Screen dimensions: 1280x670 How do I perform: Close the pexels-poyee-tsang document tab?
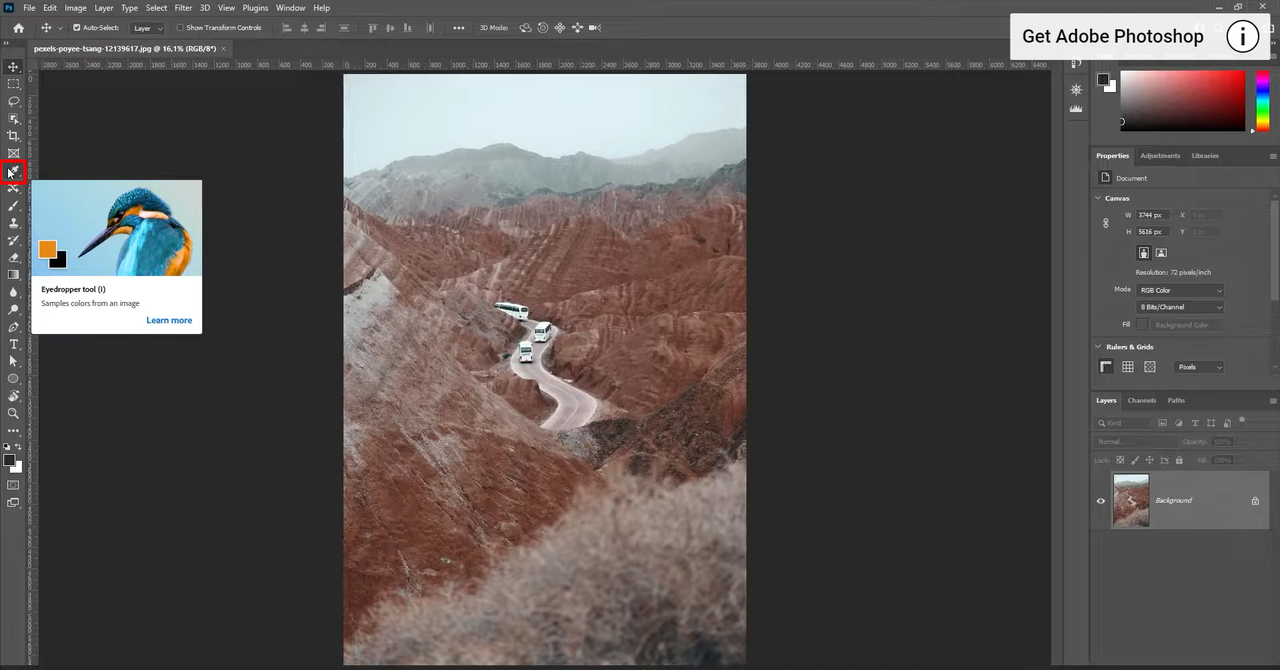224,48
